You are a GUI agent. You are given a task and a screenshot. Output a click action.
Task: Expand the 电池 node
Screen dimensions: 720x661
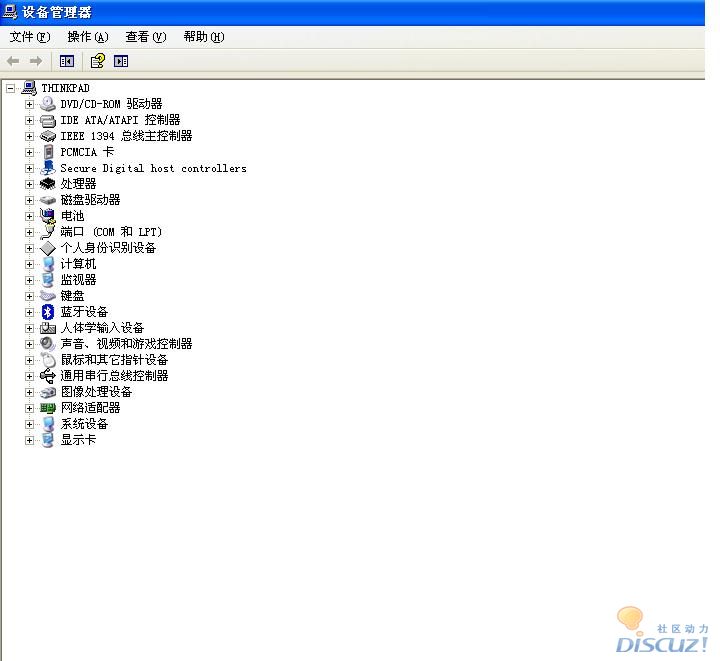pyautogui.click(x=29, y=216)
